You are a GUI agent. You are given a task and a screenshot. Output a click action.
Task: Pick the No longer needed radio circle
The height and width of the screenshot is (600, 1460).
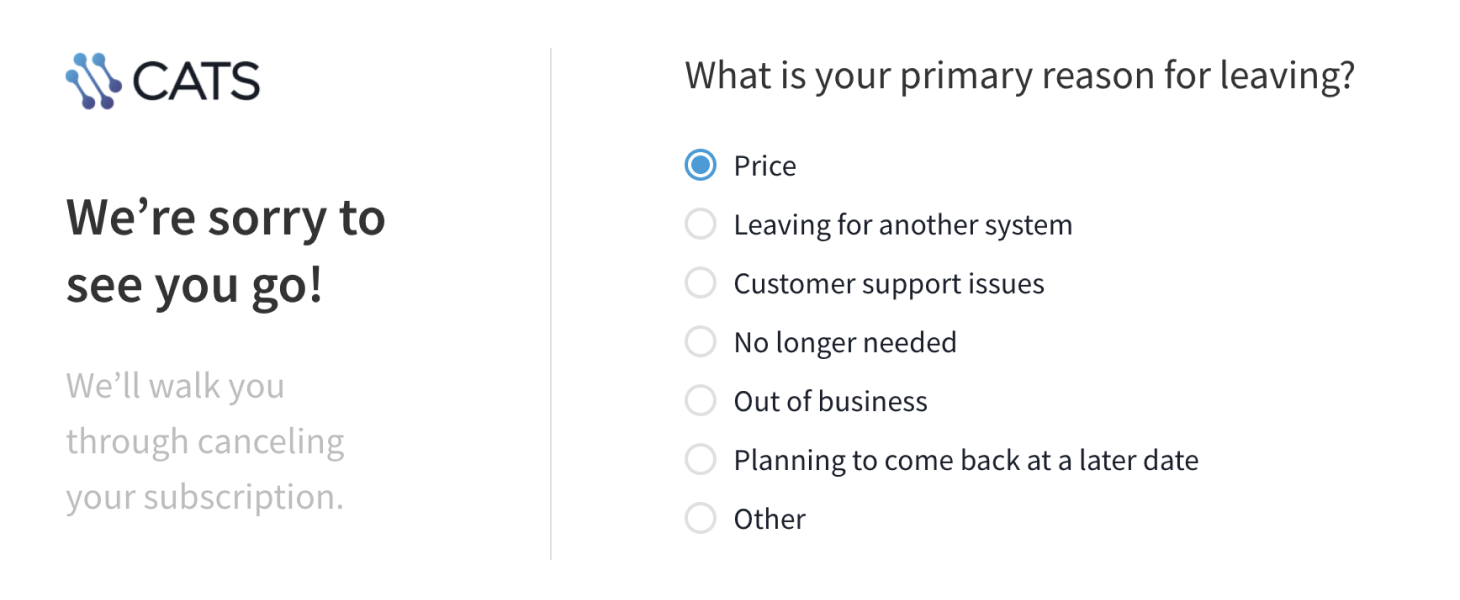[x=700, y=342]
